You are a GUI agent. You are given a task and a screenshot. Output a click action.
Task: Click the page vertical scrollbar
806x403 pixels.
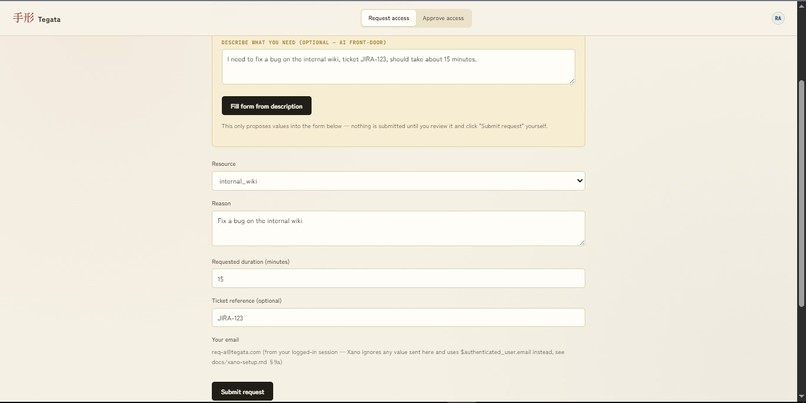click(802, 194)
